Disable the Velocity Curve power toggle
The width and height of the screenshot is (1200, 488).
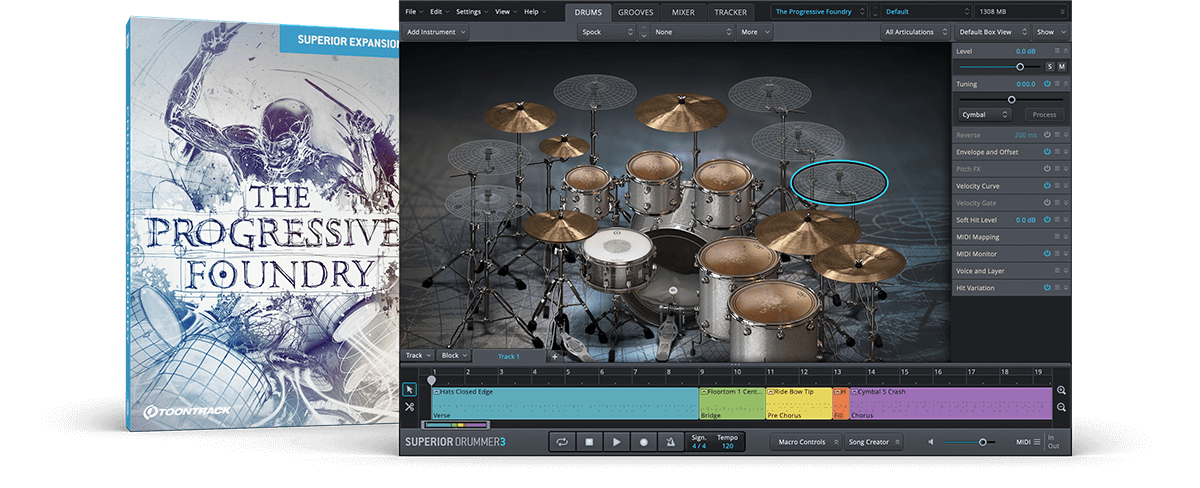[1047, 186]
